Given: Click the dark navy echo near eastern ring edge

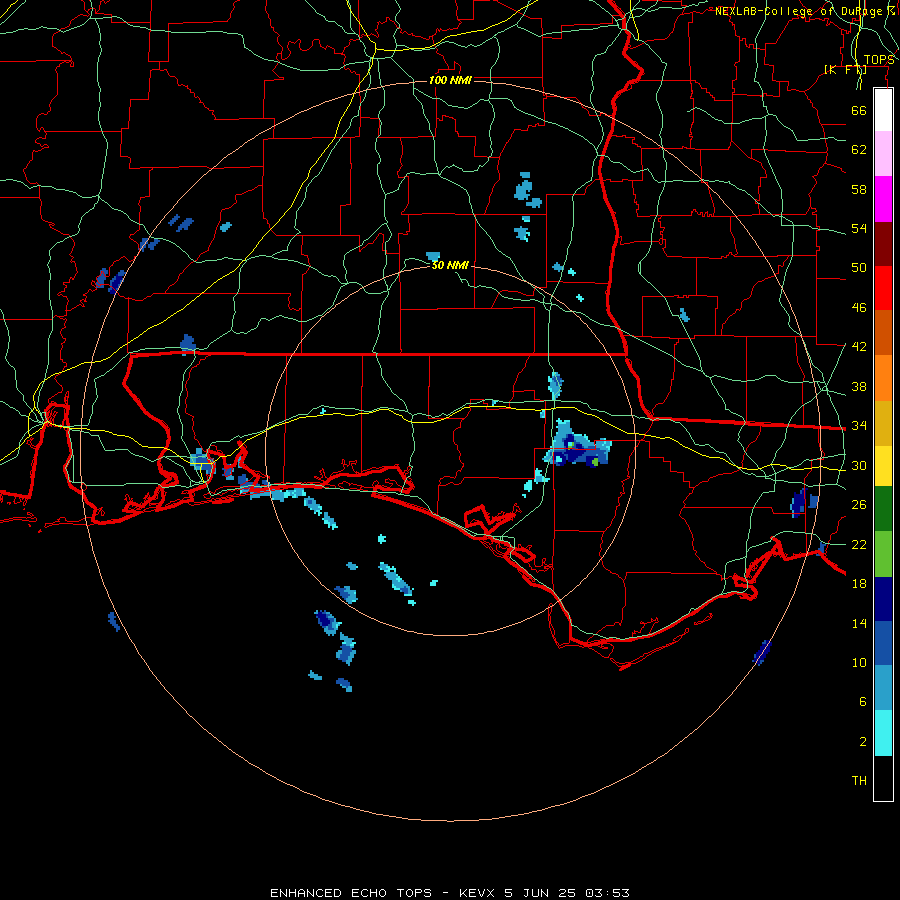Looking at the screenshot, I should tap(798, 503).
